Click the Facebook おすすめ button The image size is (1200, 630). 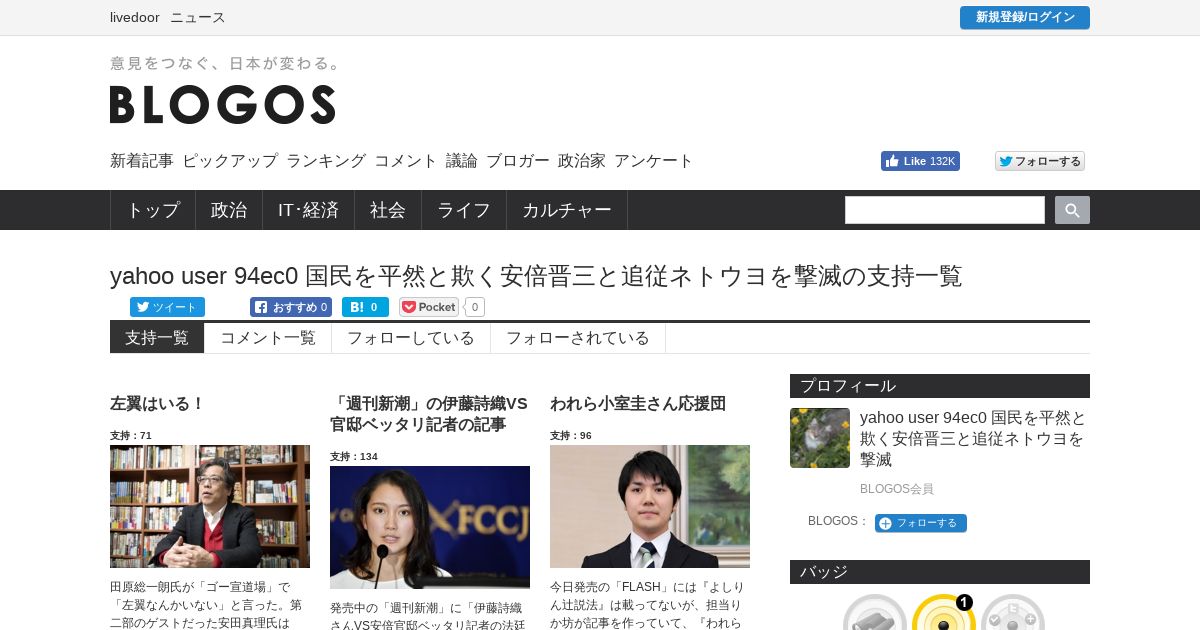tap(291, 307)
